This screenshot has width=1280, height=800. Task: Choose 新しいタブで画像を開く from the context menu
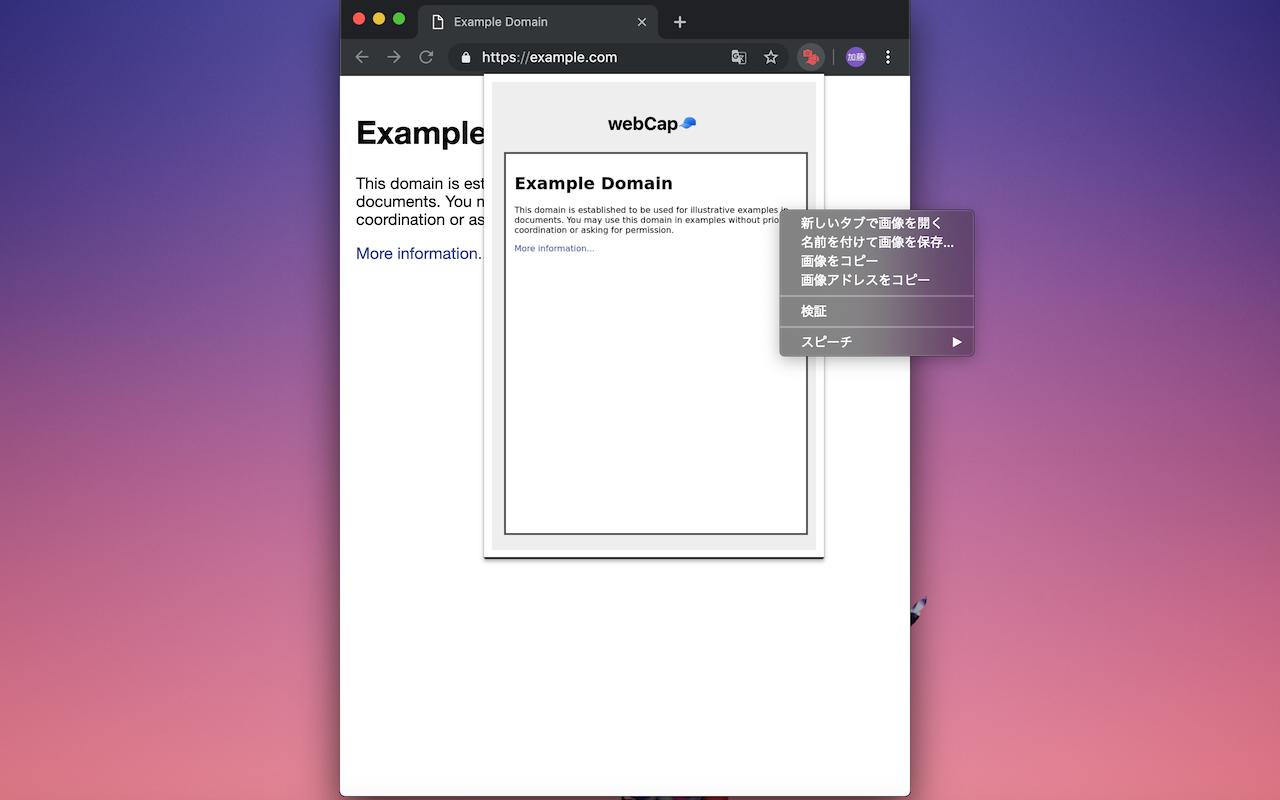(876, 223)
